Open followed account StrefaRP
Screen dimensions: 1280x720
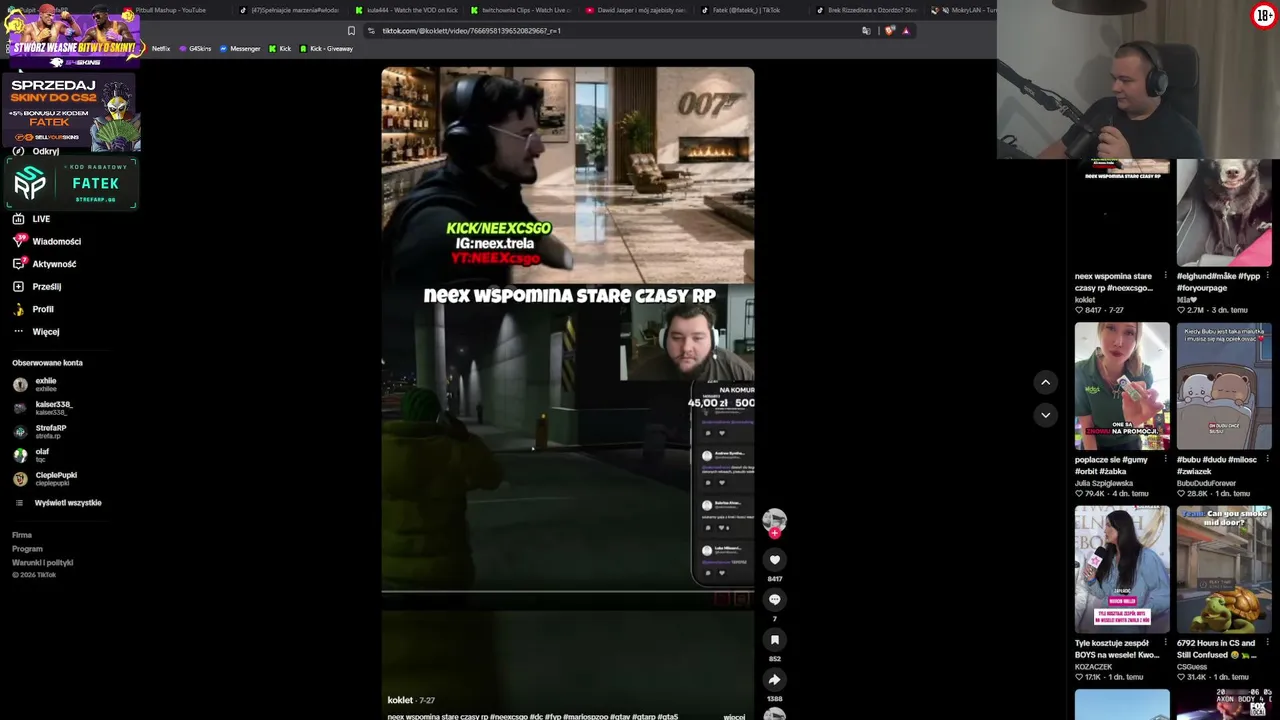40,432
